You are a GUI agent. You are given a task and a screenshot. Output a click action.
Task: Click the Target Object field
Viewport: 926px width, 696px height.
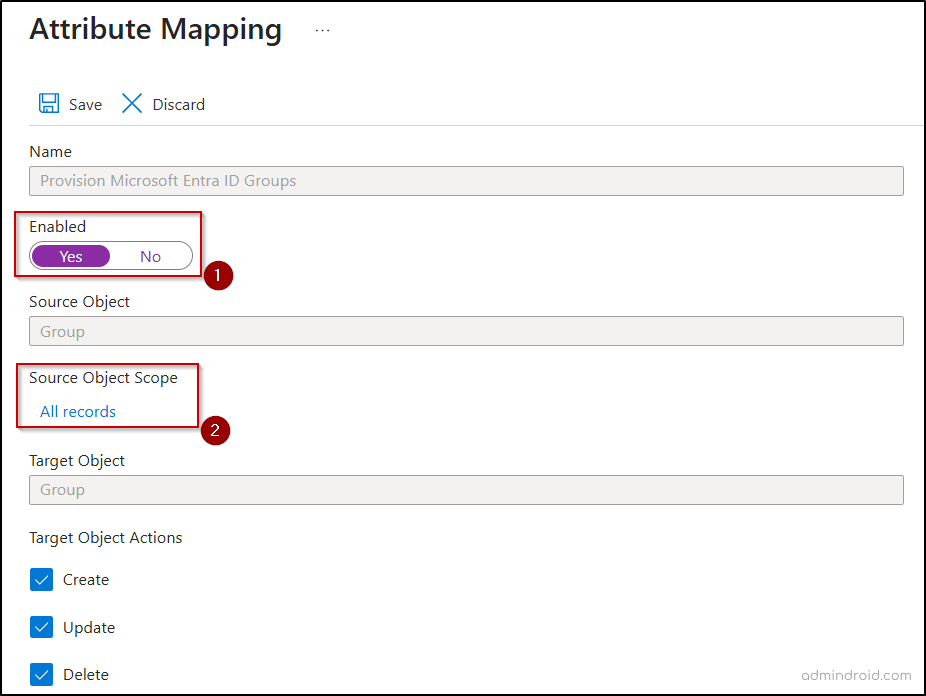coord(466,490)
